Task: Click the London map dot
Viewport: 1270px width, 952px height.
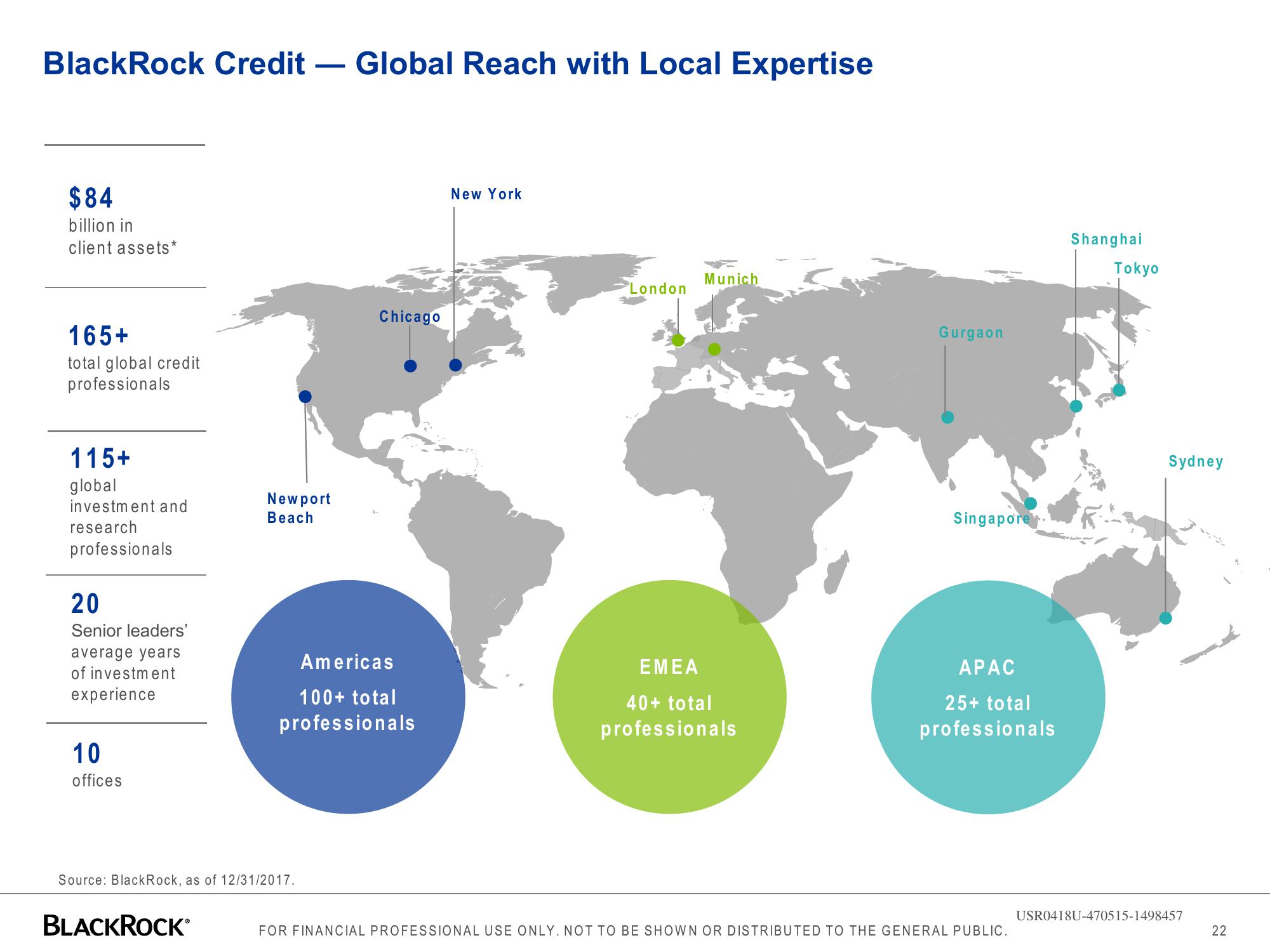Action: tap(678, 340)
